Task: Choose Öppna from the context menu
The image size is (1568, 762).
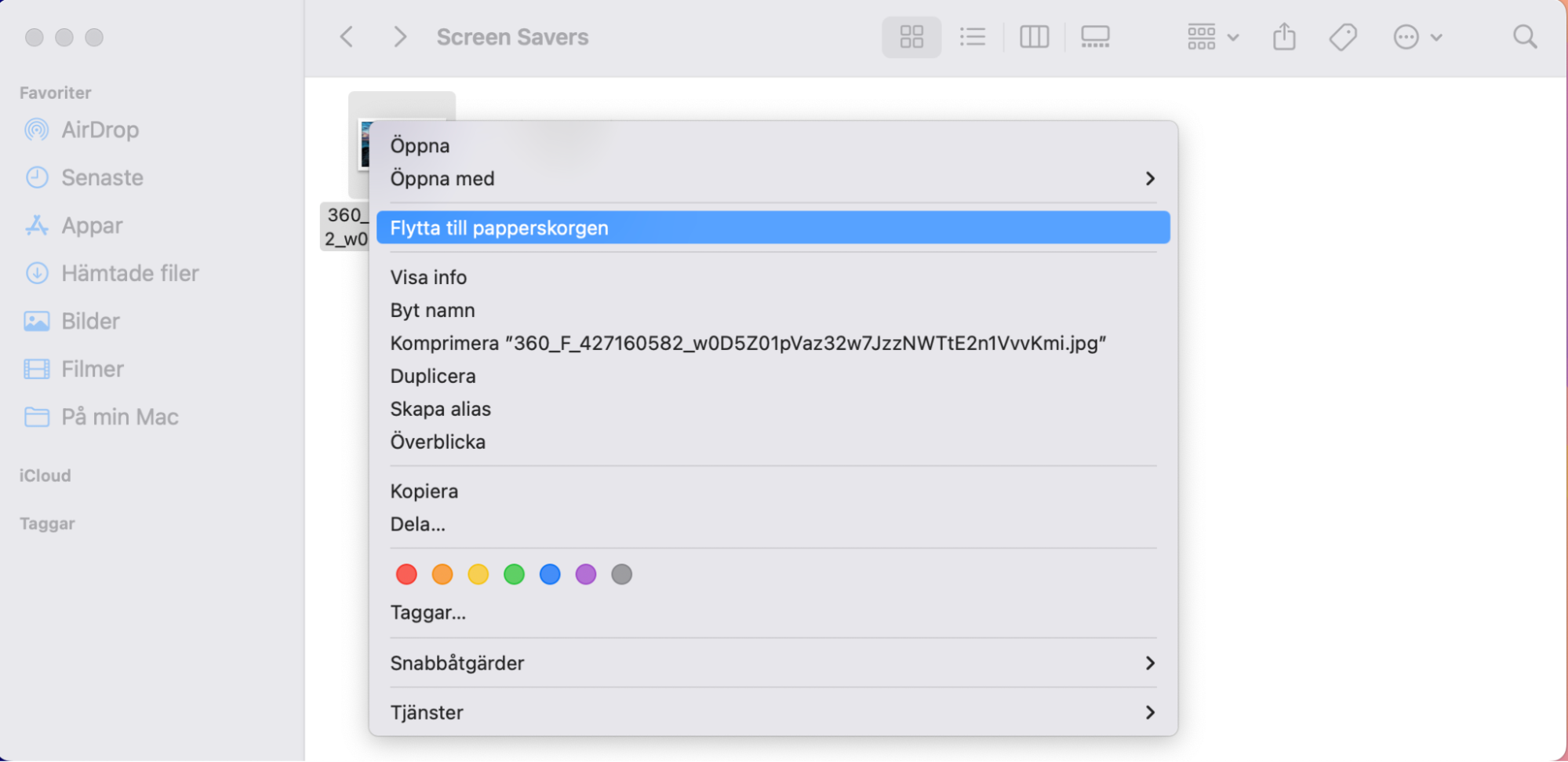Action: [773, 146]
